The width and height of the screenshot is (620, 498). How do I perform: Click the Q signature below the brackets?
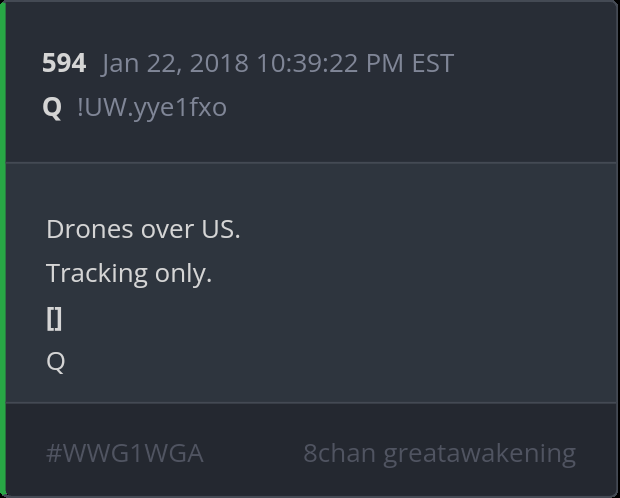pos(56,361)
